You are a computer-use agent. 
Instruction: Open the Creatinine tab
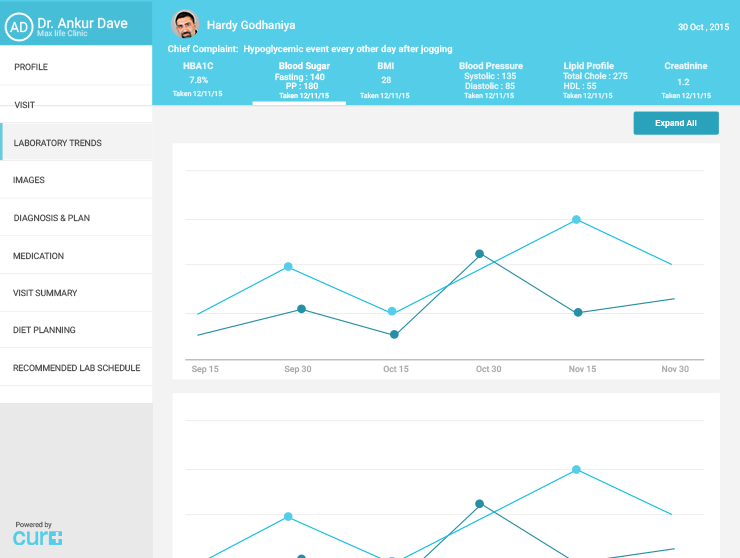pos(686,80)
